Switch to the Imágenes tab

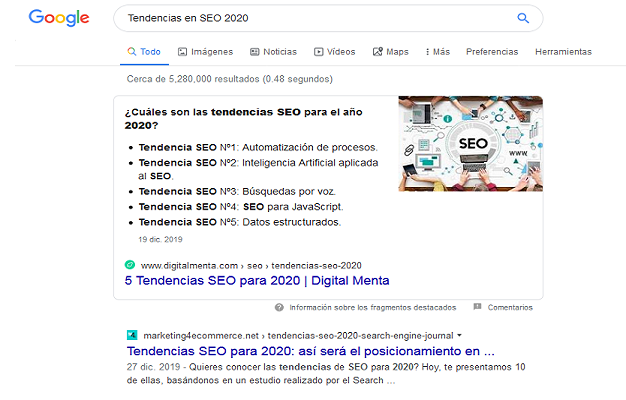pos(205,51)
